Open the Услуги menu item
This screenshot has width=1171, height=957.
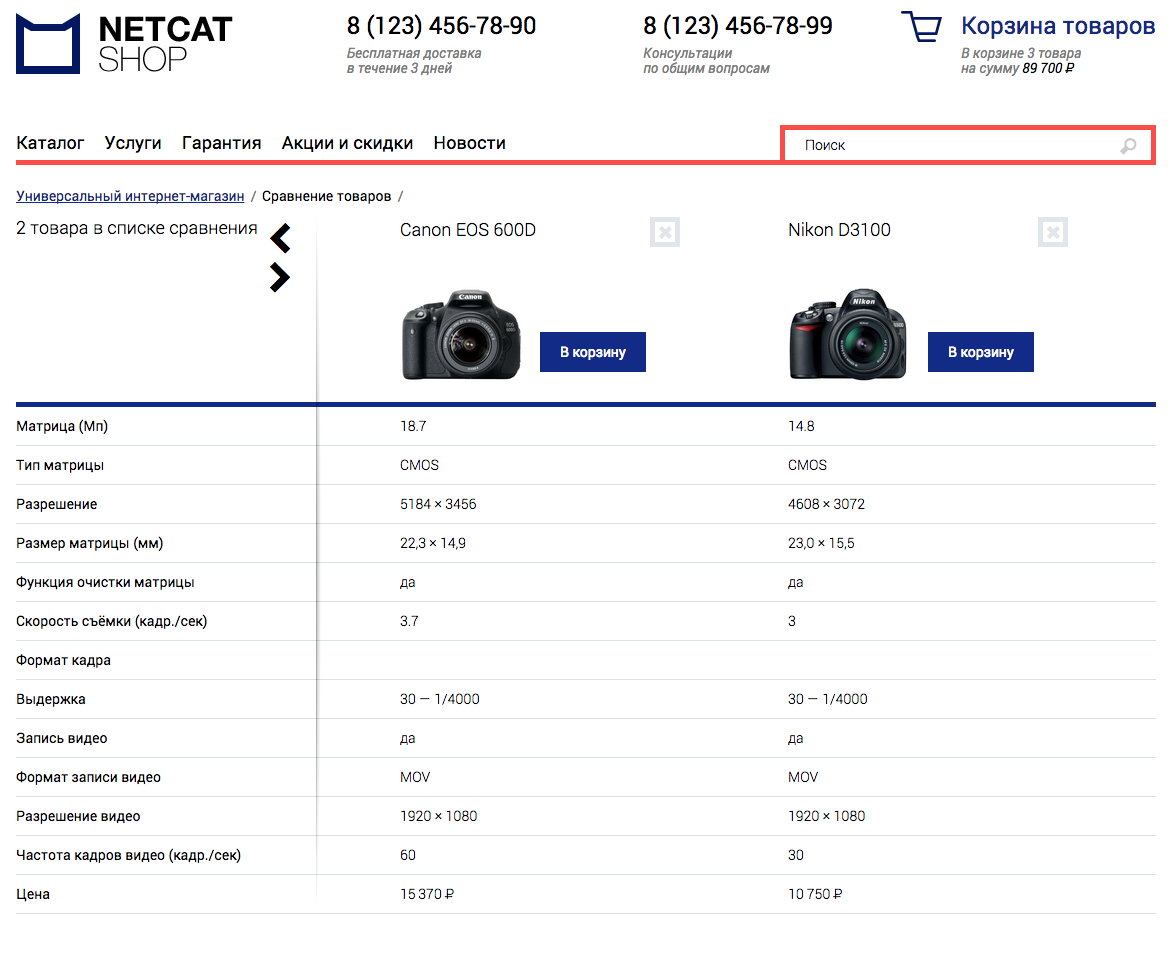pyautogui.click(x=133, y=143)
